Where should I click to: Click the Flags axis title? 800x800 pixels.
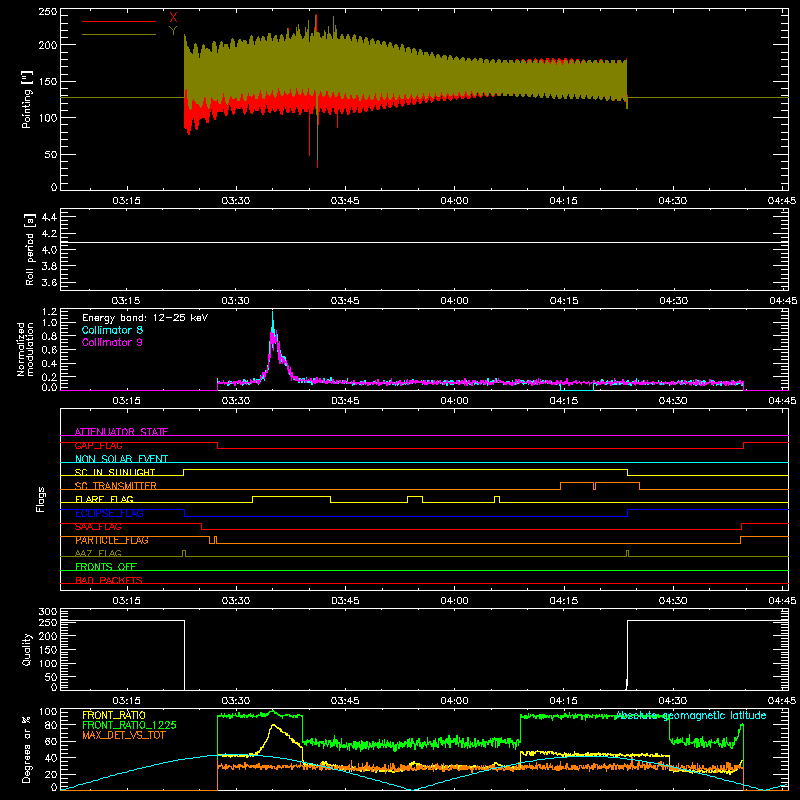click(x=41, y=499)
